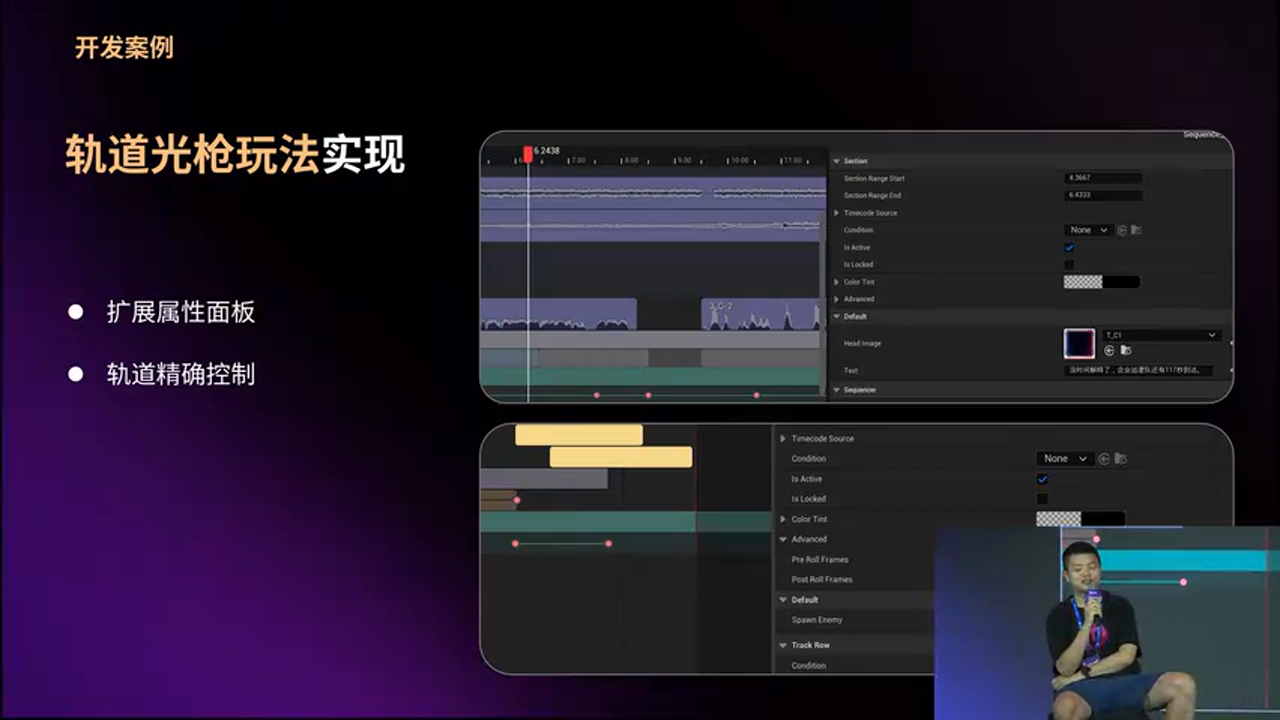Click the Section Range Start value field

point(1104,178)
